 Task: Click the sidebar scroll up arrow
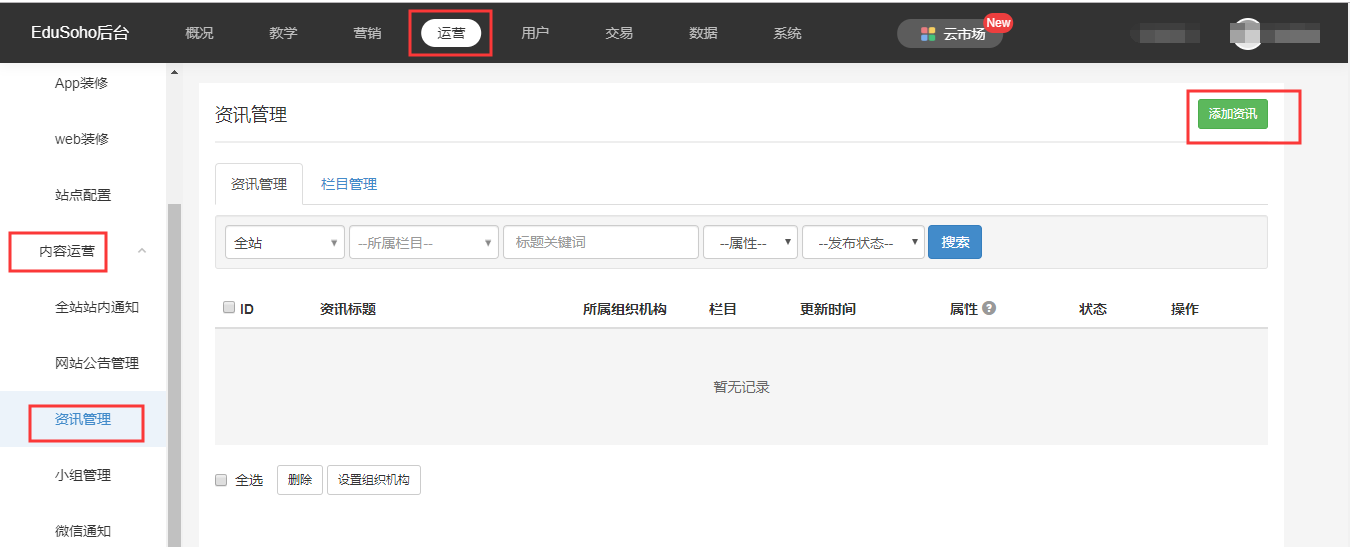(174, 72)
